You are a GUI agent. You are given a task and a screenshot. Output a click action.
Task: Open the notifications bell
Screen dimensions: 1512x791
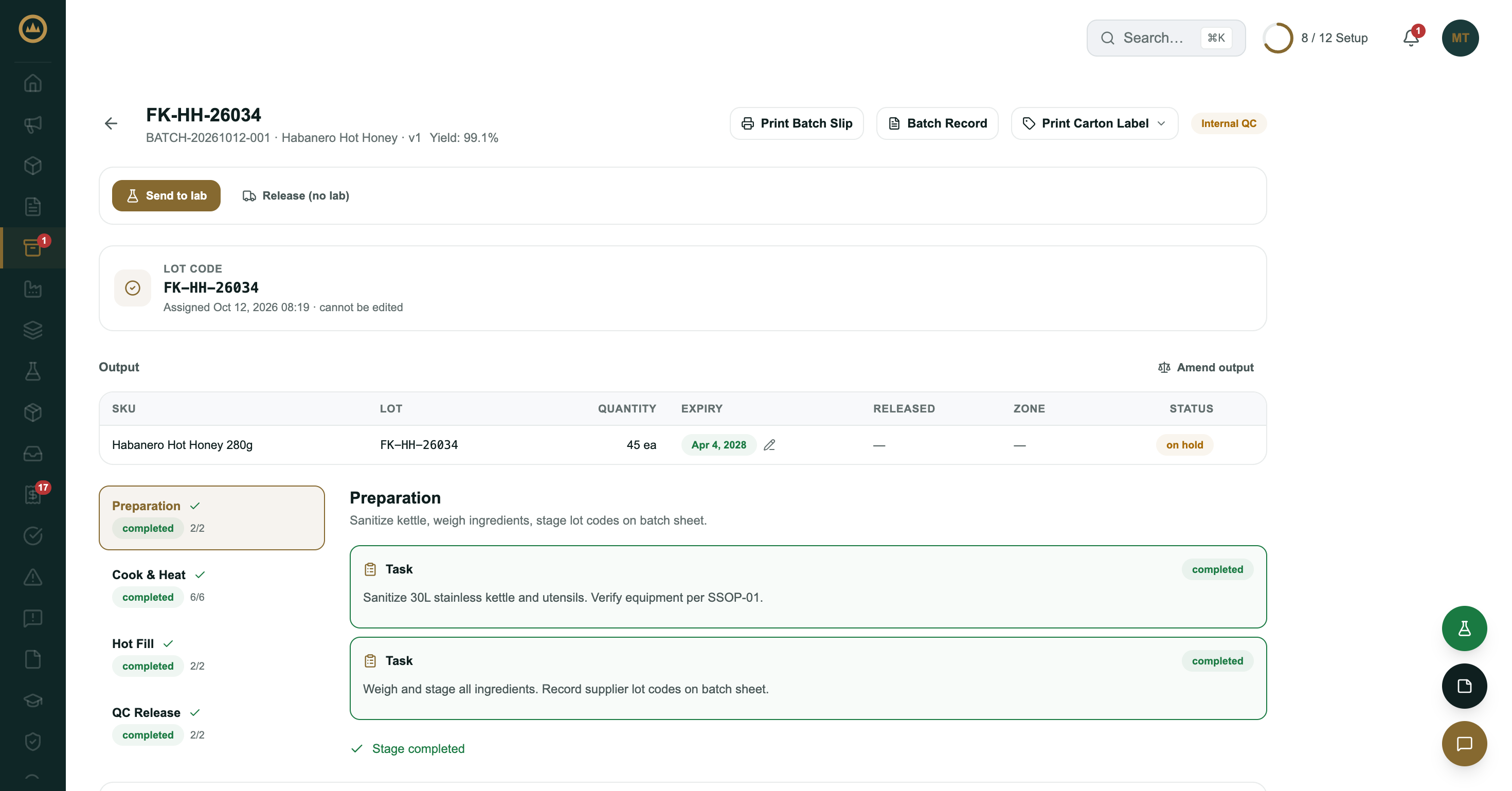coord(1411,38)
